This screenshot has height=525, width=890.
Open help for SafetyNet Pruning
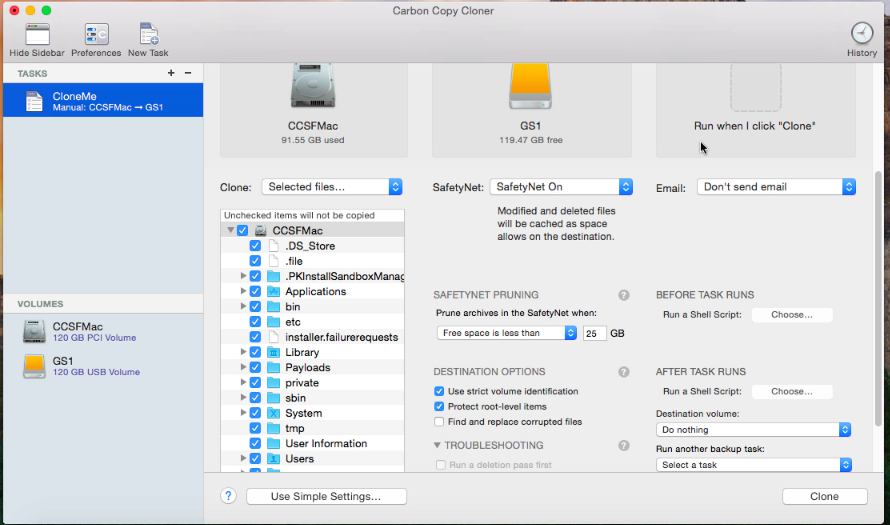[624, 295]
